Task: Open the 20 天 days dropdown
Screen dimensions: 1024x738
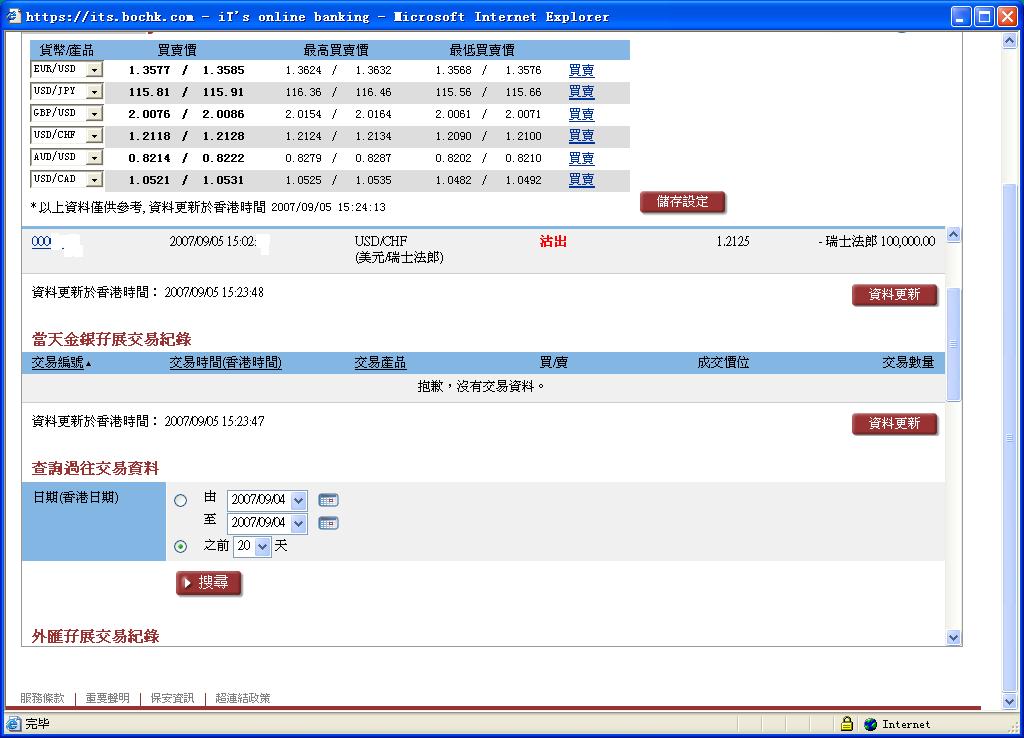Action: 263,546
